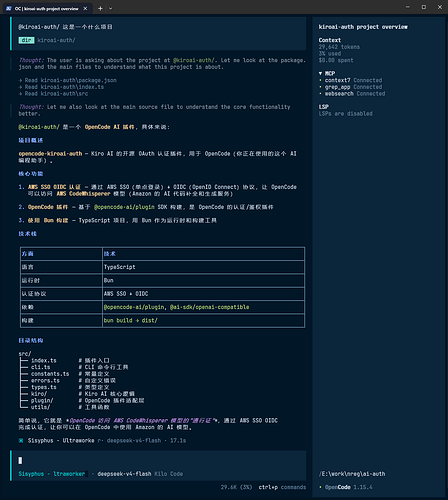This screenshot has height=500, width=448.
Task: Open the tab dropdown chevron
Action: coord(111,9)
